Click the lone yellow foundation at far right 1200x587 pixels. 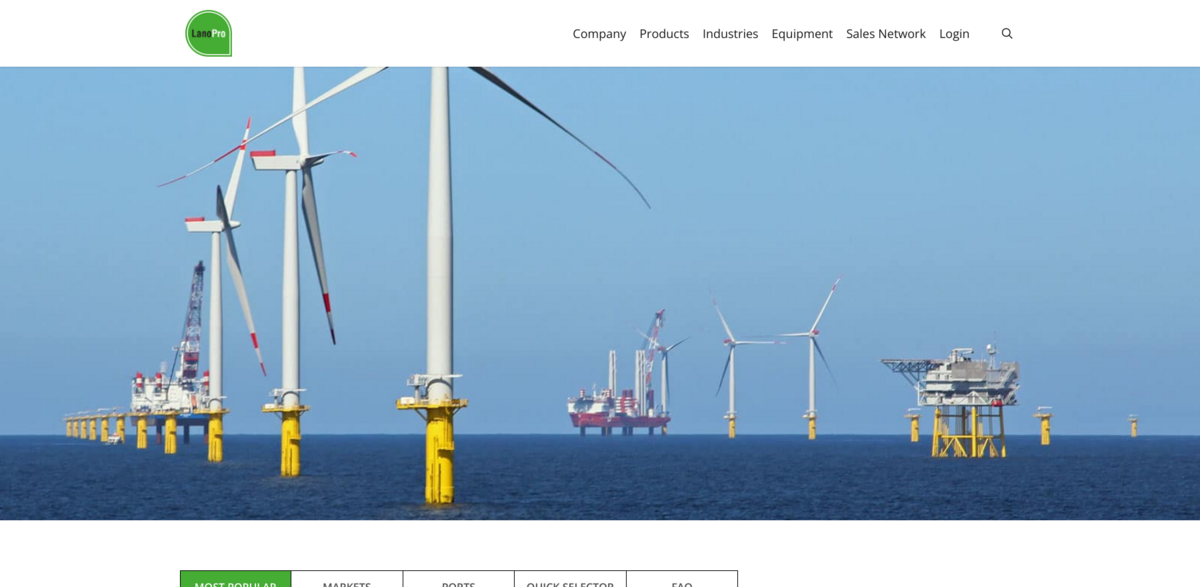tap(1133, 426)
